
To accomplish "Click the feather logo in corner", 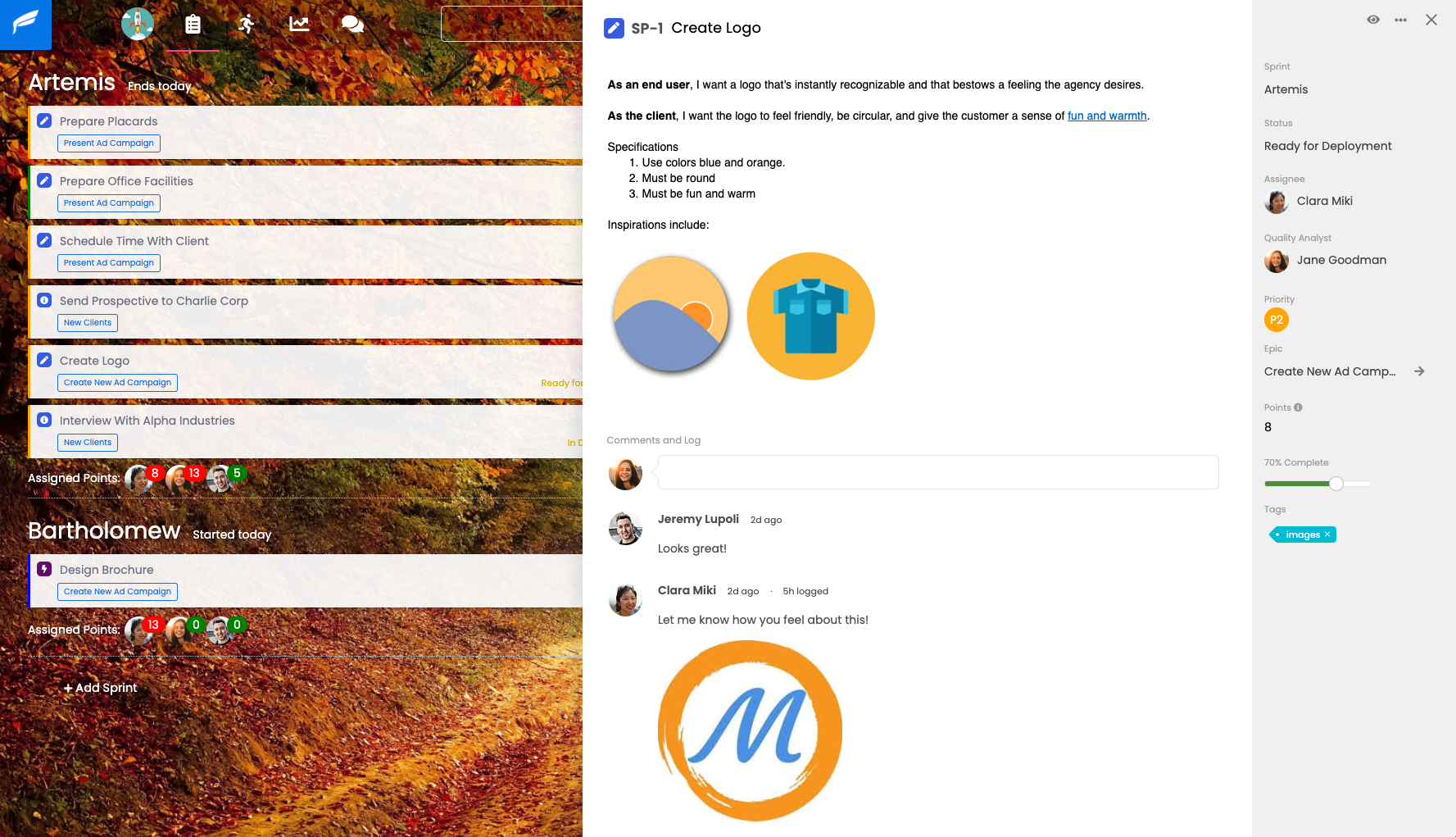I will click(25, 25).
